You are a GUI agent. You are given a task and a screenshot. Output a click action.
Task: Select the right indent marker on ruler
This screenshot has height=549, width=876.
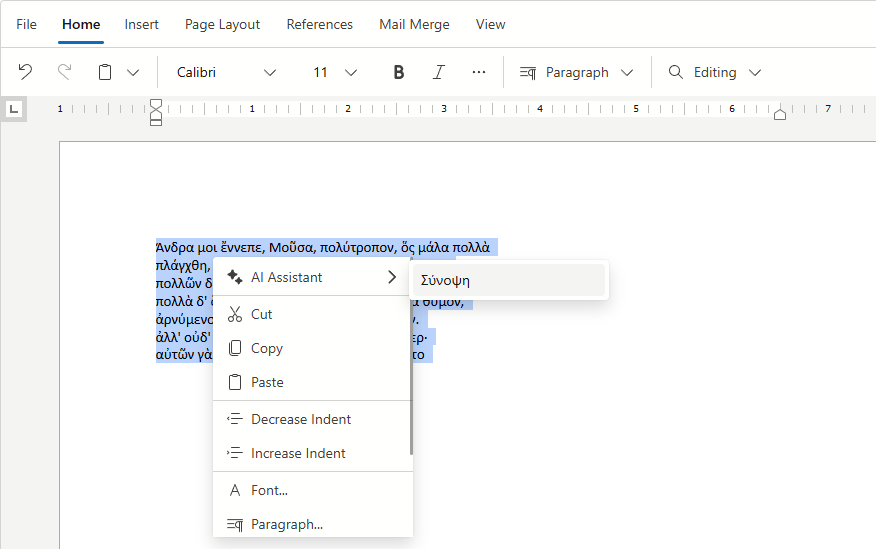coord(780,114)
